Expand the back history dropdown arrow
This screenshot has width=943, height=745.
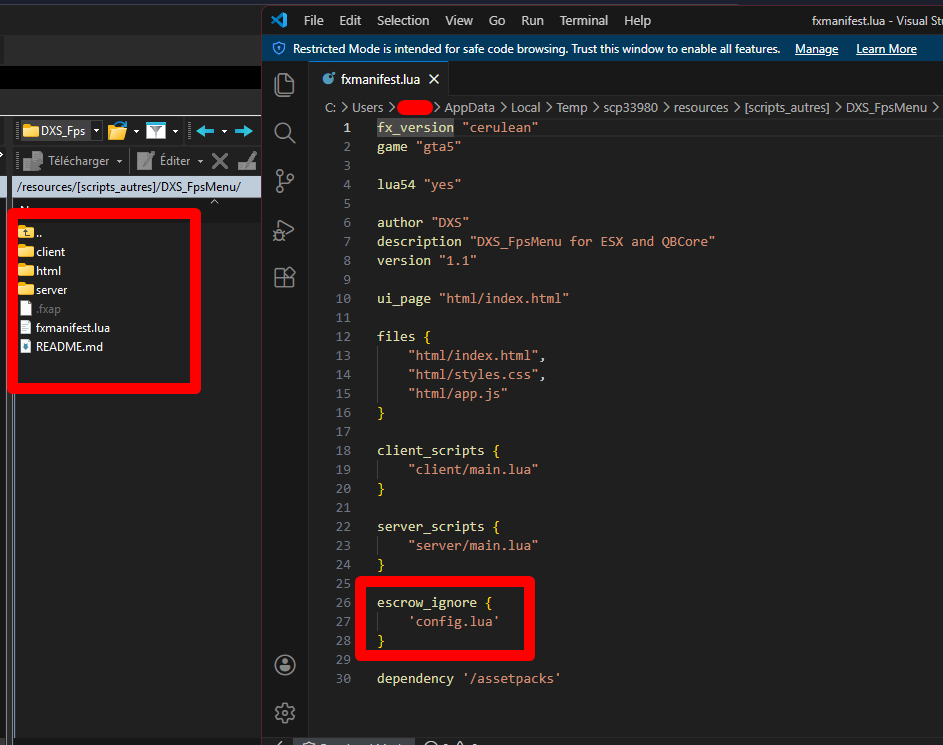coord(224,131)
